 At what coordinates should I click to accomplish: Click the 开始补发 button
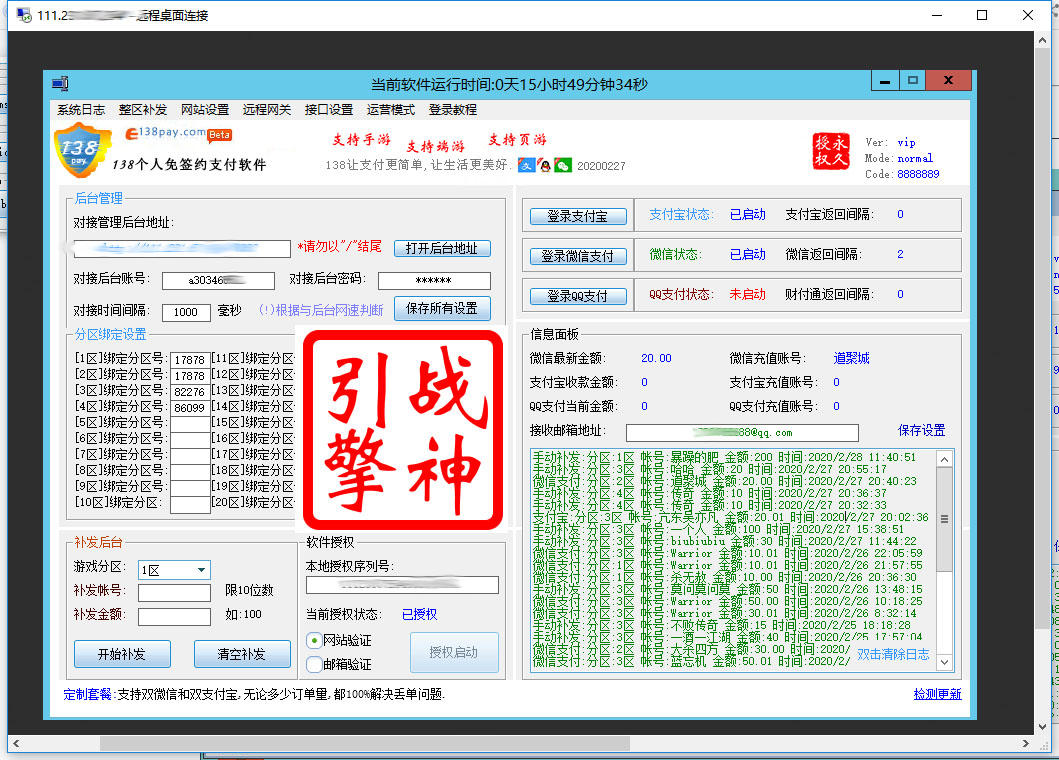coord(122,654)
